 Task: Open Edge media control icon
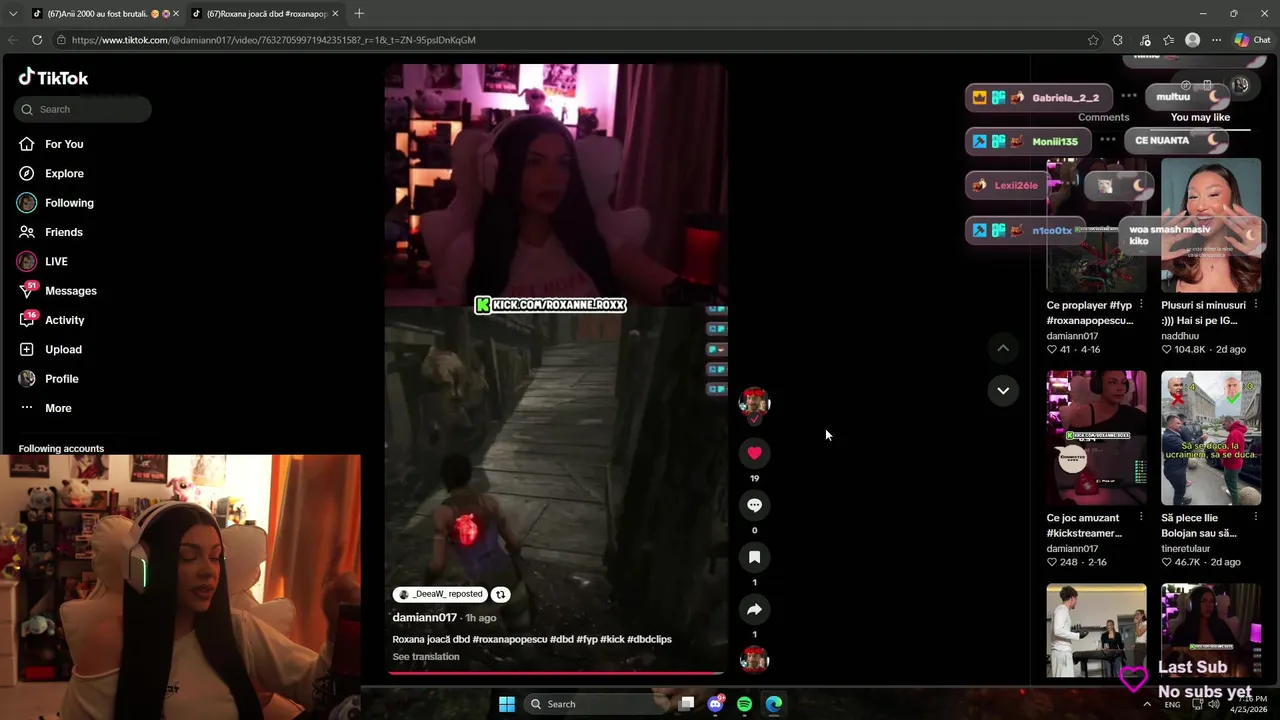click(x=1145, y=40)
